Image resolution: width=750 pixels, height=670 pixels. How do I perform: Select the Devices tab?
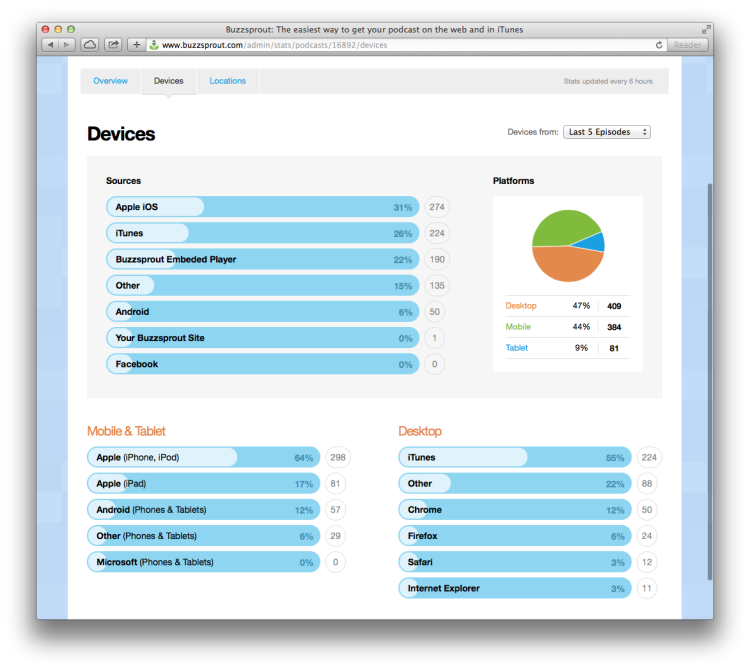168,81
